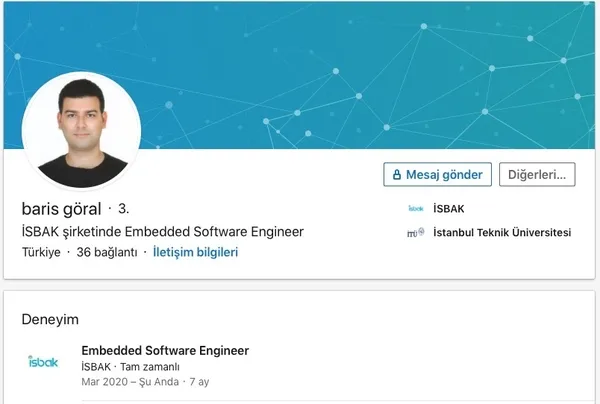The height and width of the screenshot is (404, 600).
Task: Open the 36 bağlantı connections count
Action: (x=106, y=253)
